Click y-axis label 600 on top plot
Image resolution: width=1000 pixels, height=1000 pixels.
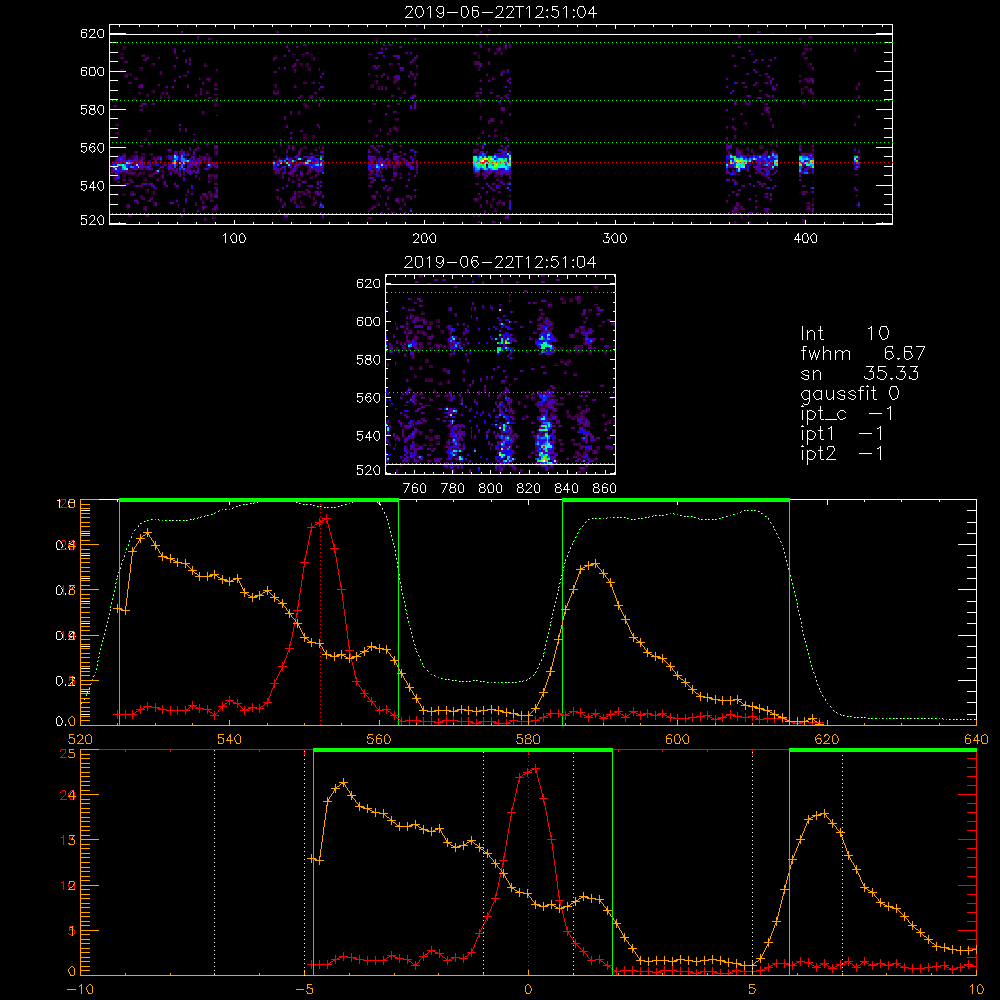[92, 71]
